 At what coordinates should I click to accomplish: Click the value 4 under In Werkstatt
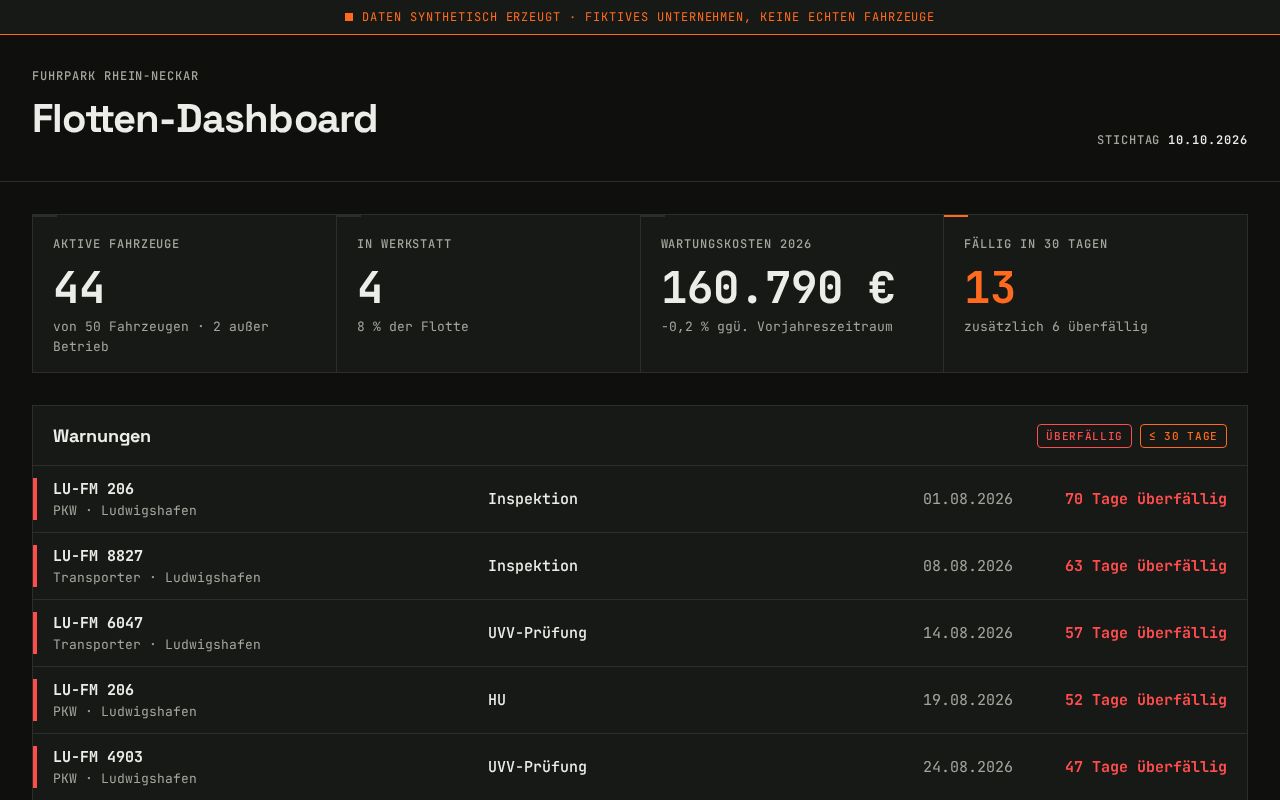pos(370,288)
